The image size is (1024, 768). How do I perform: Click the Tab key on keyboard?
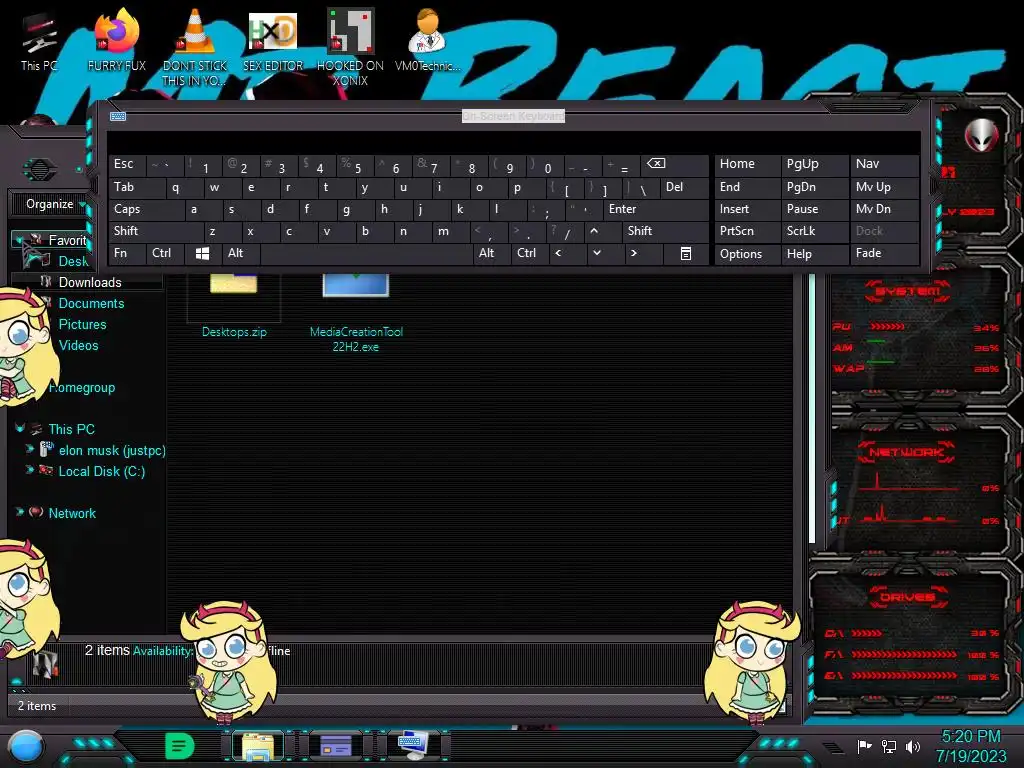click(136, 187)
